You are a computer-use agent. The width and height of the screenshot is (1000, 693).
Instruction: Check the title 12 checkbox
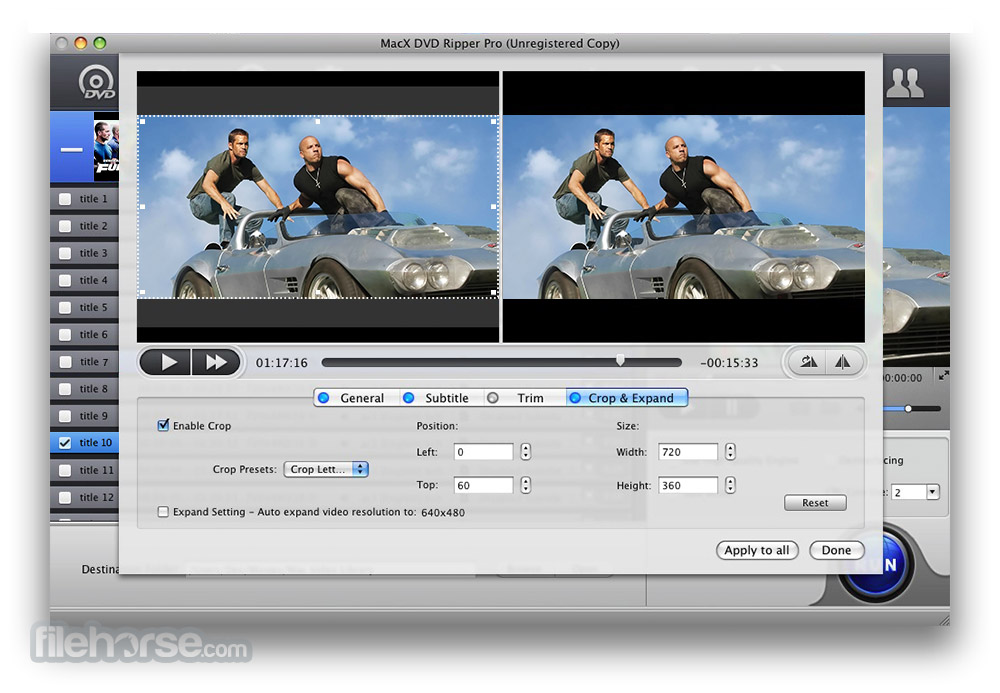click(65, 497)
